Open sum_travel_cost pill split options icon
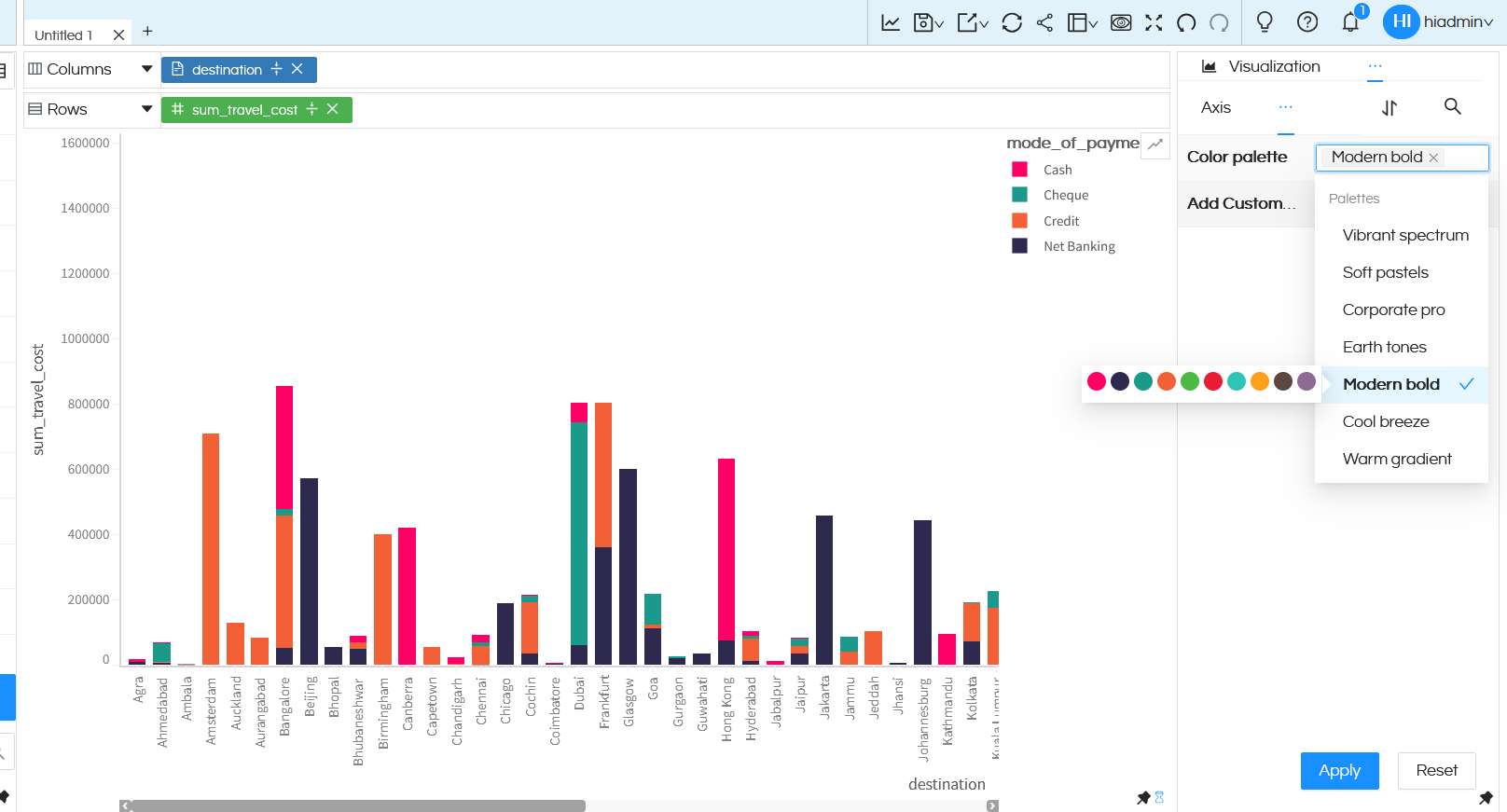1507x812 pixels. (x=311, y=109)
